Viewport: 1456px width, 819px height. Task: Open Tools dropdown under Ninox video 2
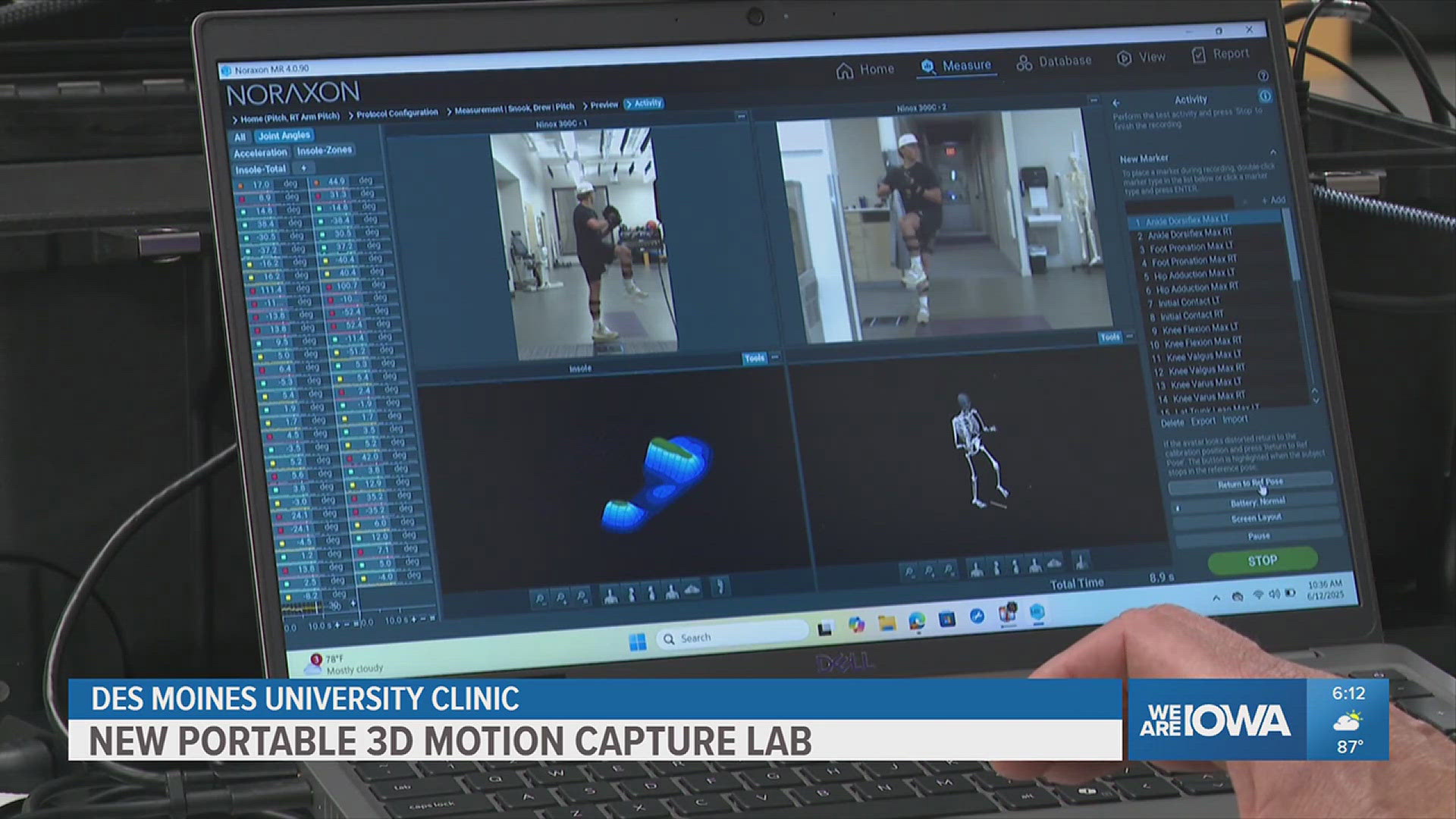coord(1110,337)
